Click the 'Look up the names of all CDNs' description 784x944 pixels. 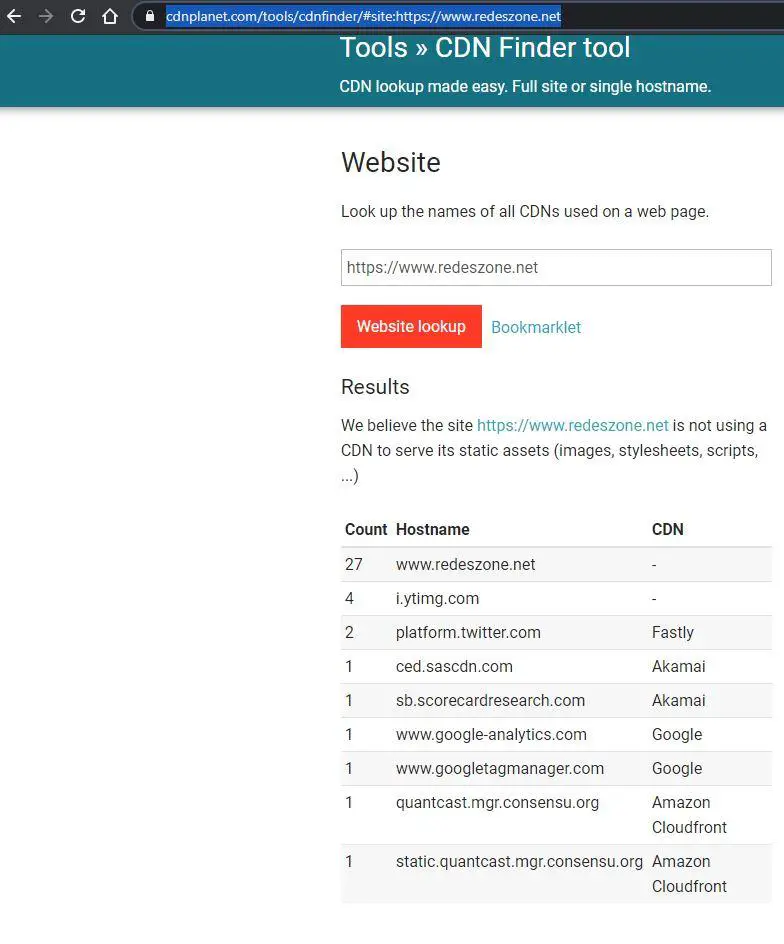[524, 212]
